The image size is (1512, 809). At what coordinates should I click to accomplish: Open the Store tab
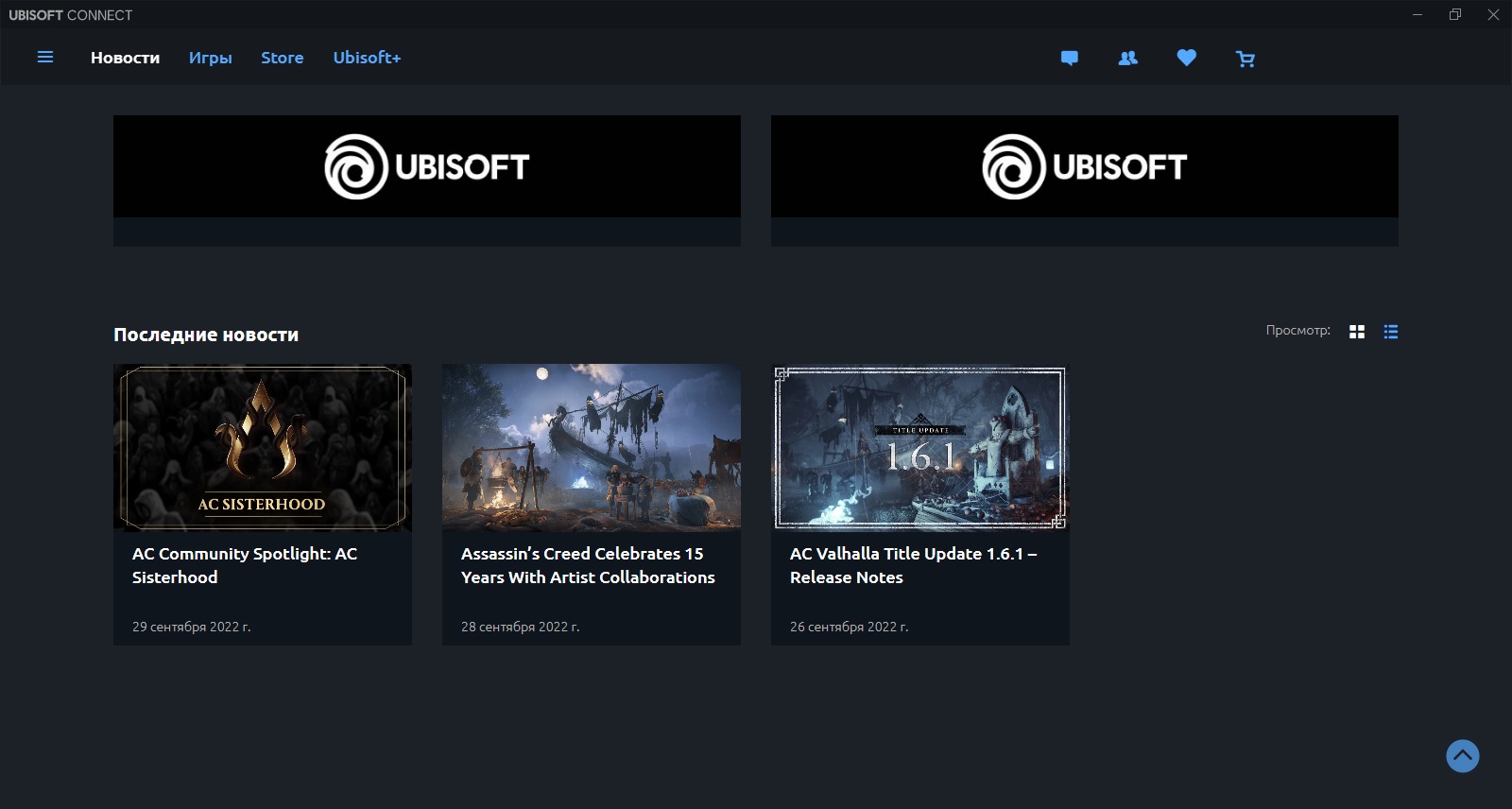click(283, 58)
